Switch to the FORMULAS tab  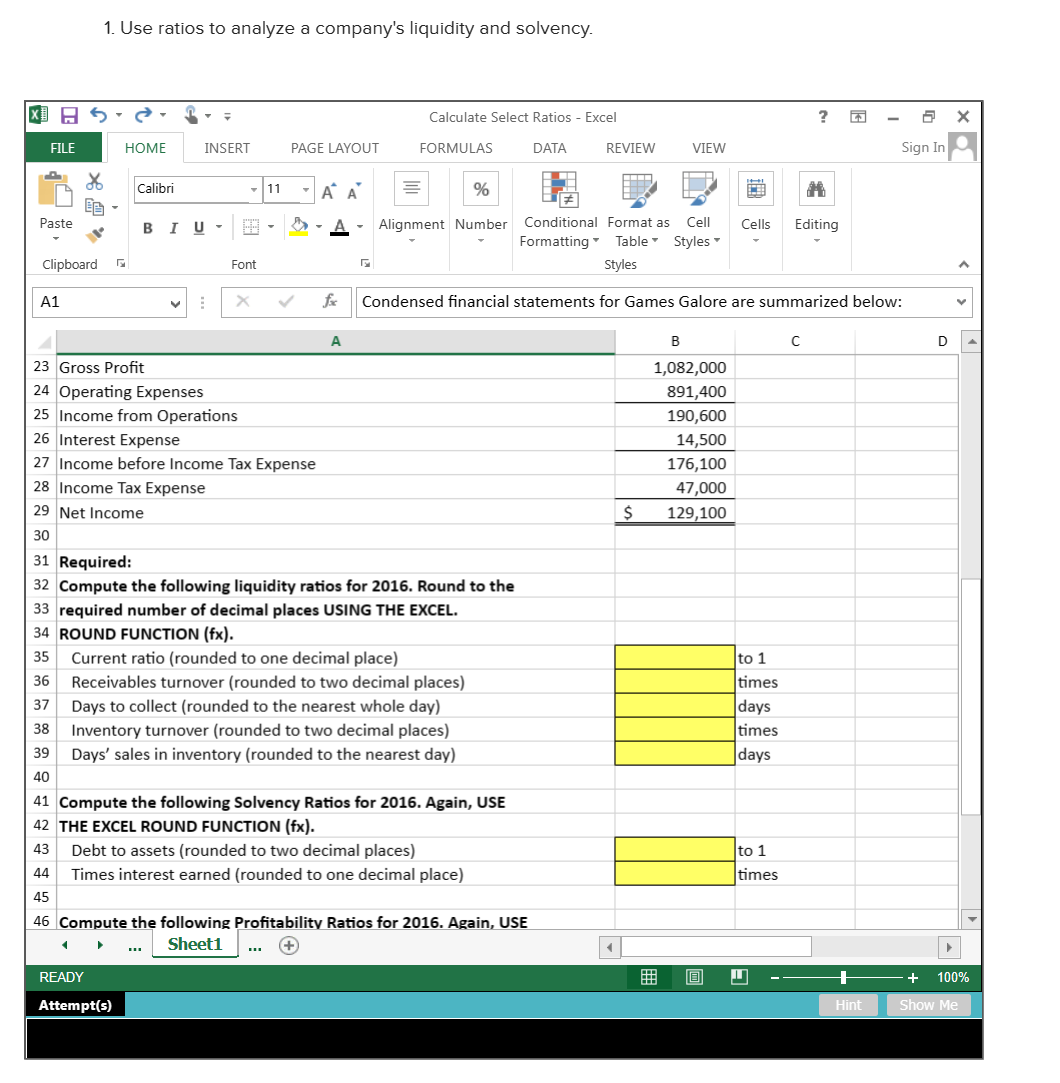click(456, 148)
